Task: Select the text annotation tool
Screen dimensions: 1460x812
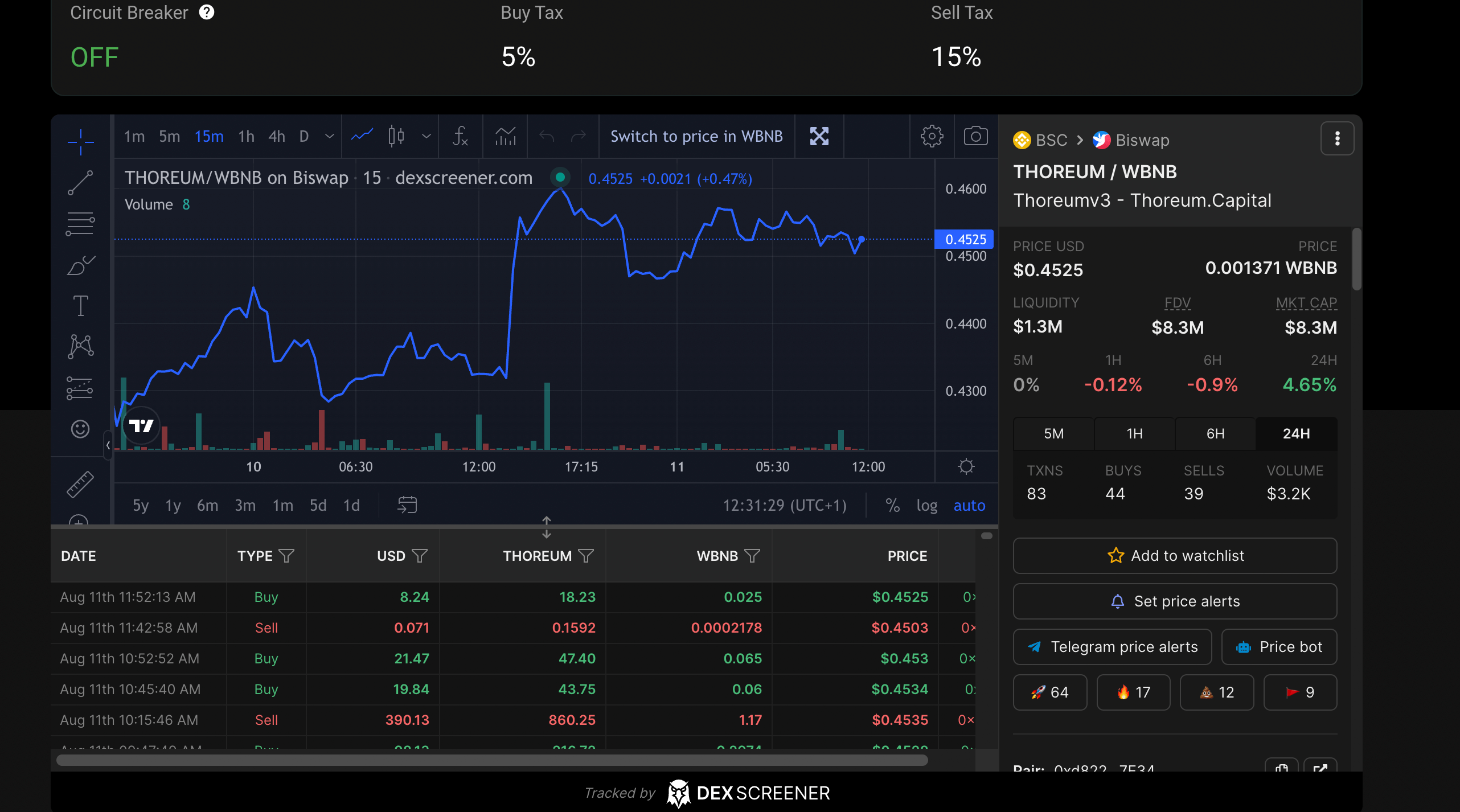Action: tap(80, 306)
